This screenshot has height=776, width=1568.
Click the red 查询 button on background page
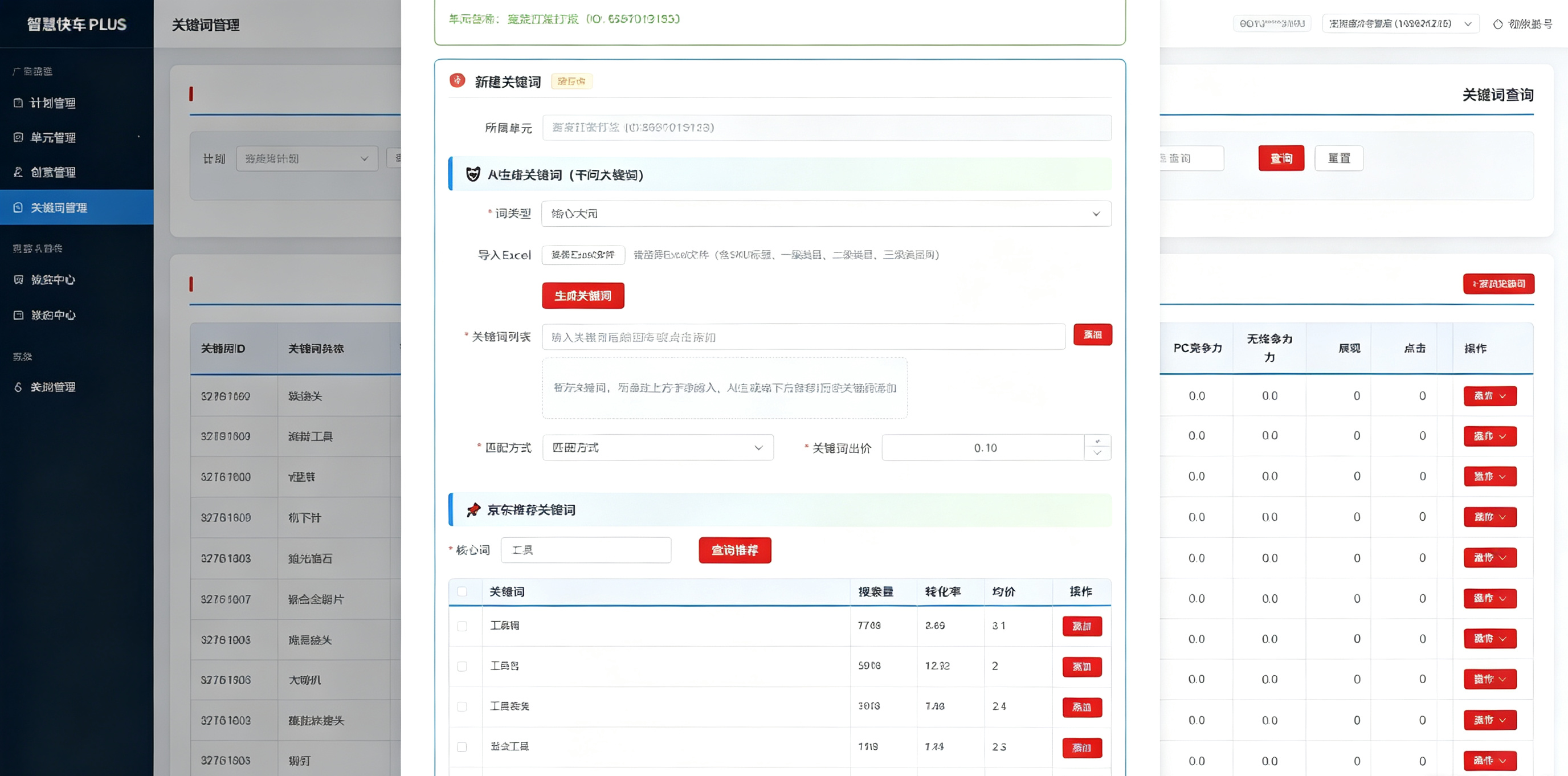pos(1281,158)
